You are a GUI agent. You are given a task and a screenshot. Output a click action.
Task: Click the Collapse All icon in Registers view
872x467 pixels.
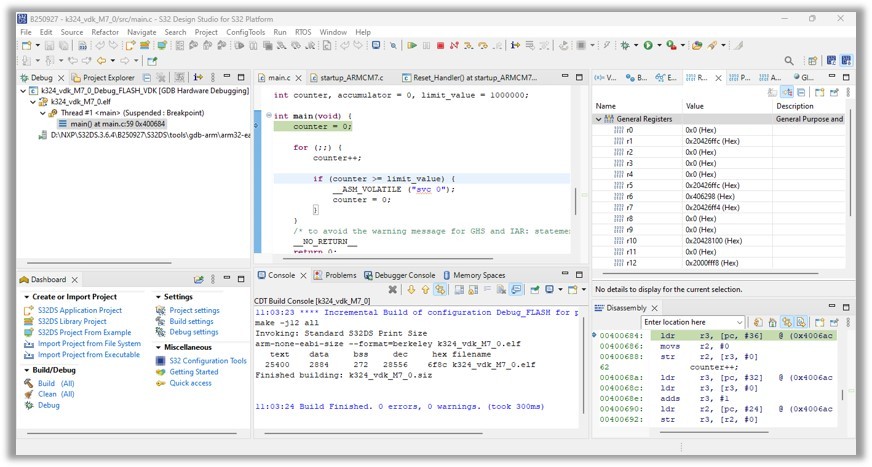(801, 92)
